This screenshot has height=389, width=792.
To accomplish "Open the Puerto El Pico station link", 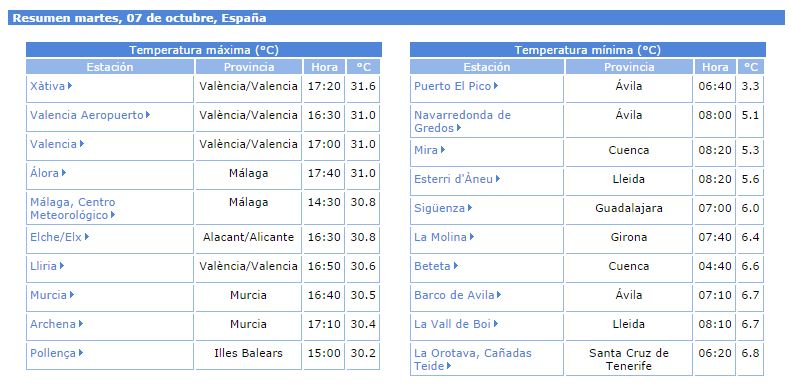I will [453, 86].
